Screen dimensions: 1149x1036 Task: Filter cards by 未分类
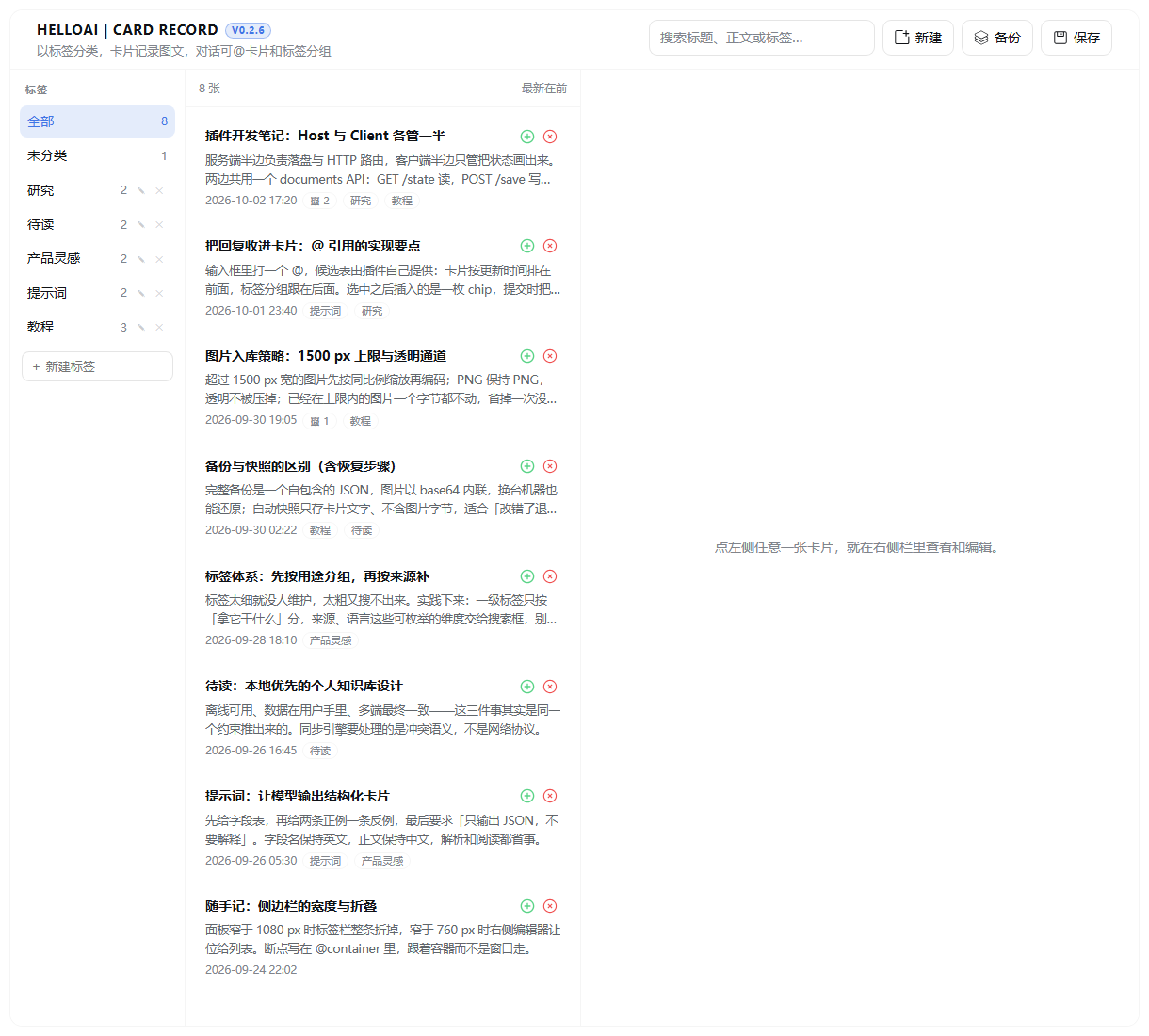coord(97,155)
